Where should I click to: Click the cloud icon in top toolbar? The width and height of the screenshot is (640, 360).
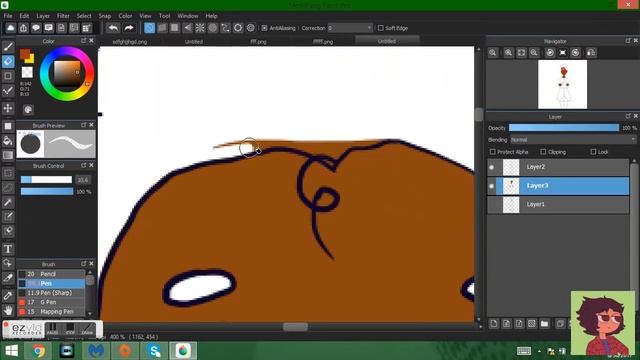pos(11,28)
